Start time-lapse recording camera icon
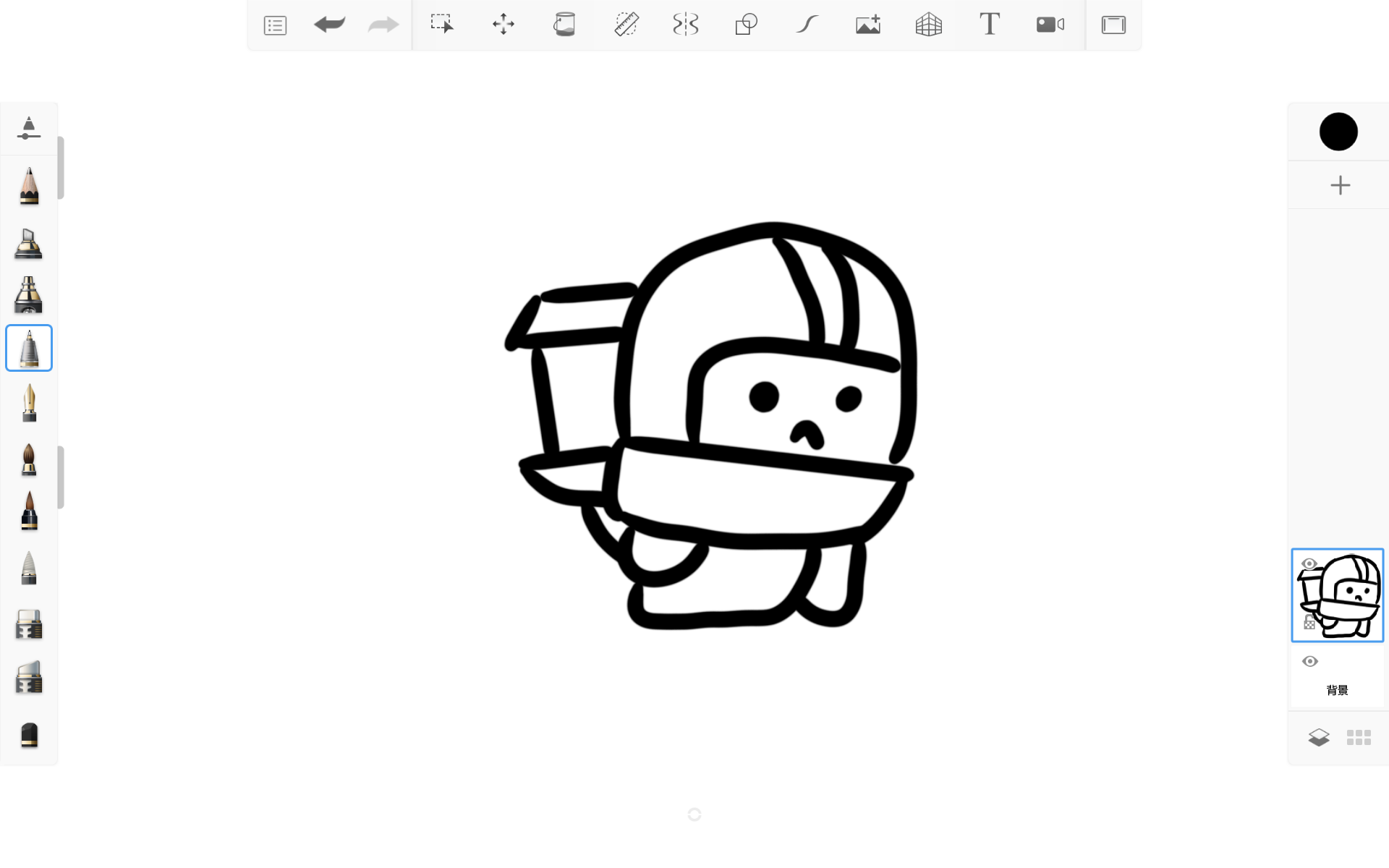Viewport: 1389px width, 868px height. 1050,25
